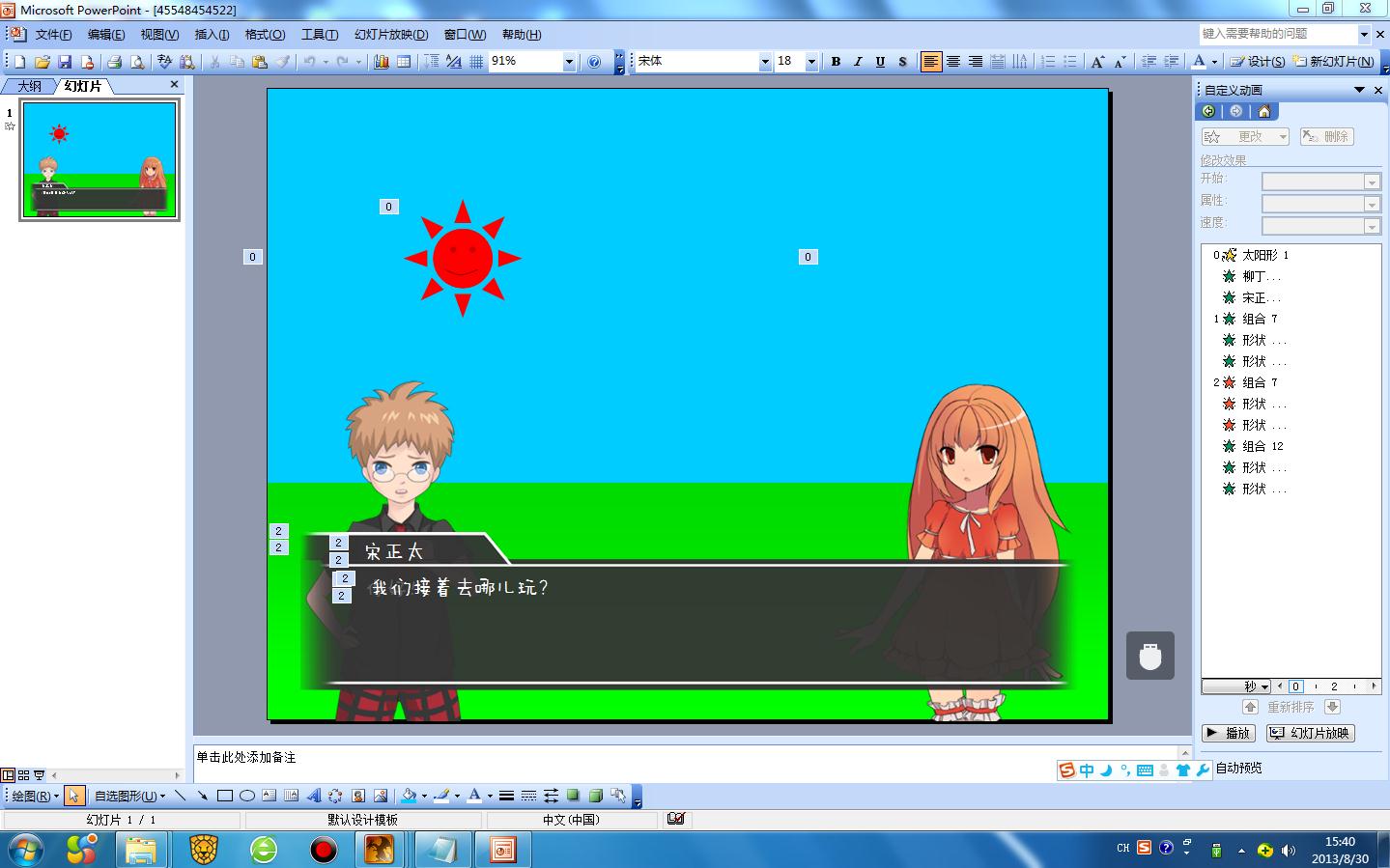Open the zoom percentage dropdown
Viewport: 1390px width, 868px height.
[x=569, y=62]
